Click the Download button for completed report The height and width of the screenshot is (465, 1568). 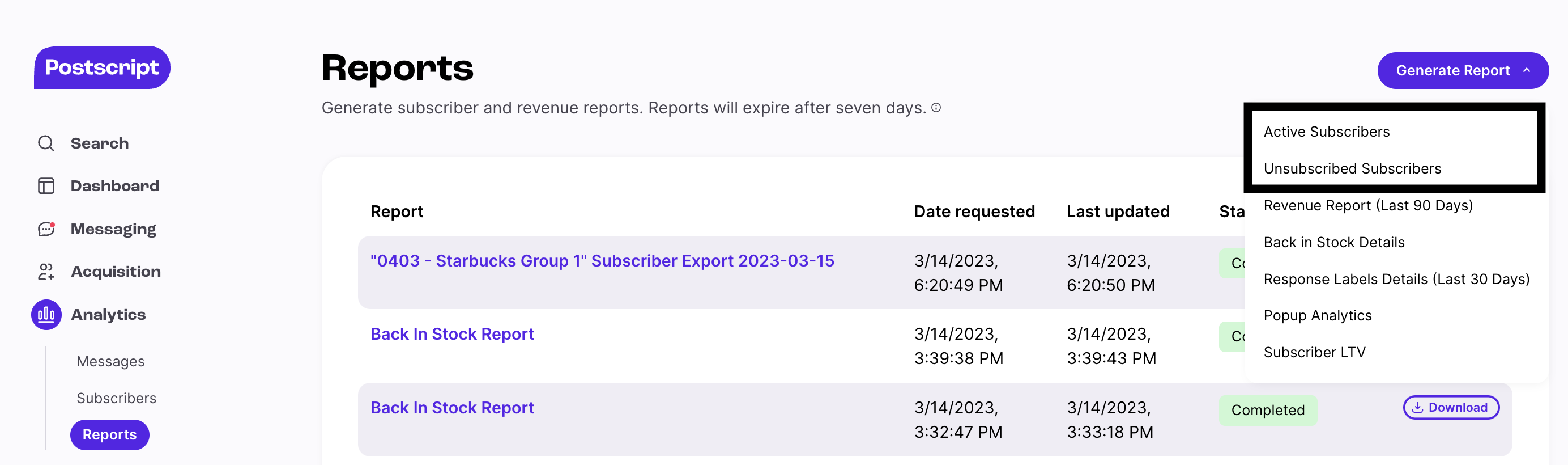coord(1451,408)
